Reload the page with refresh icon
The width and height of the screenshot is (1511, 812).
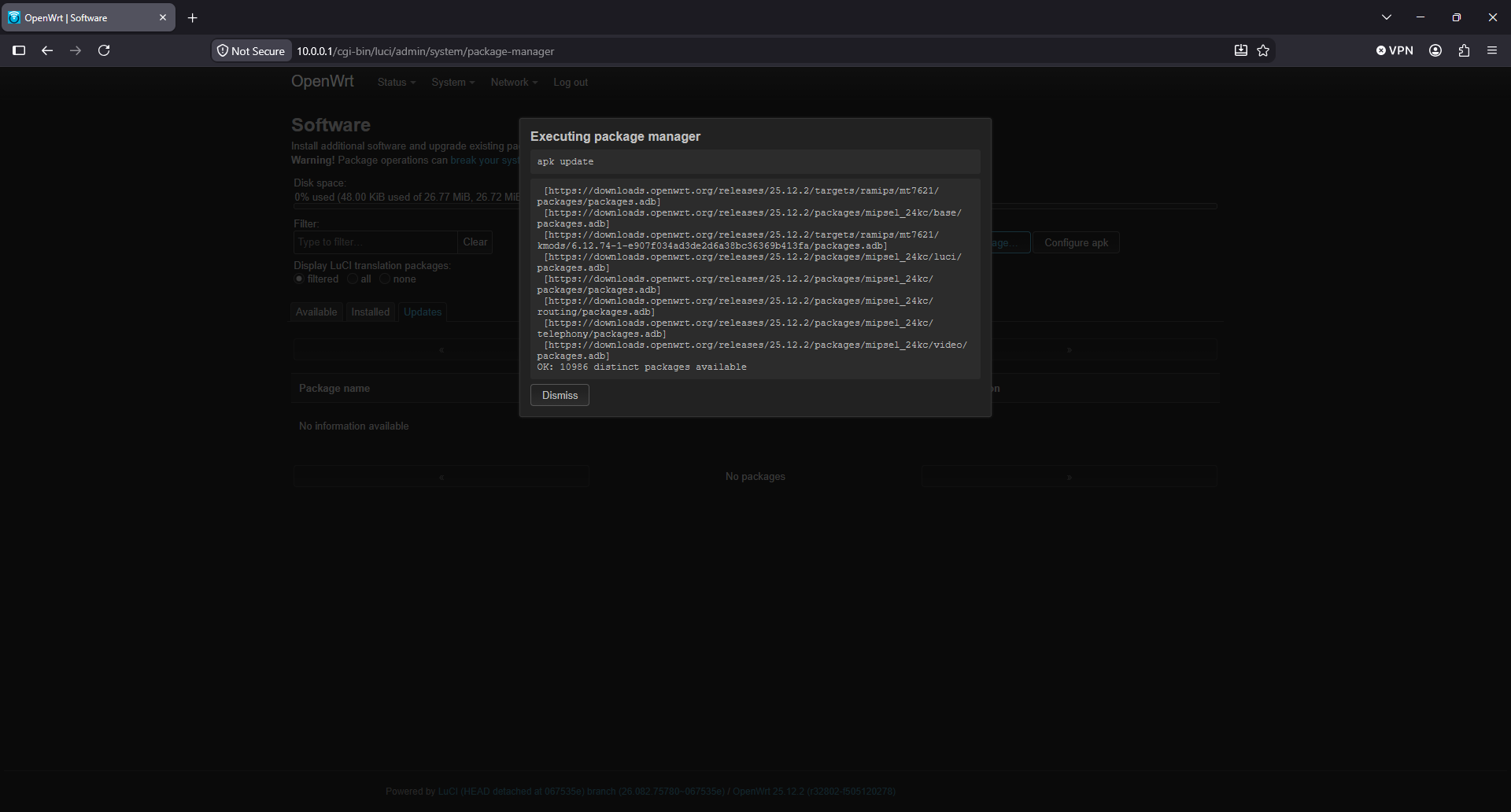(x=104, y=50)
